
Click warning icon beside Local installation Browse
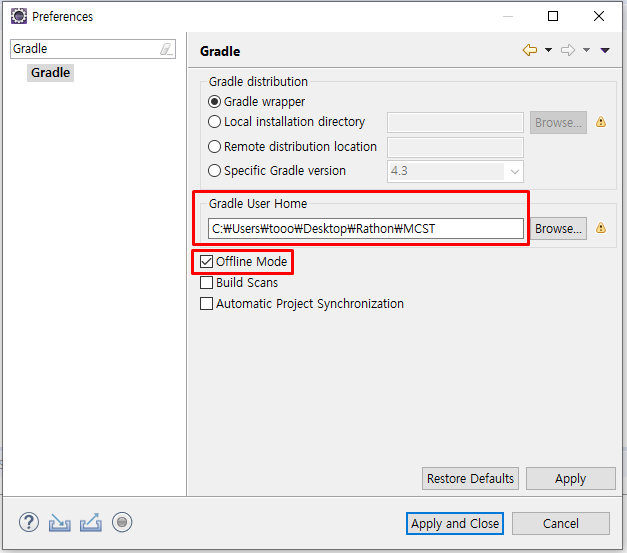click(601, 122)
